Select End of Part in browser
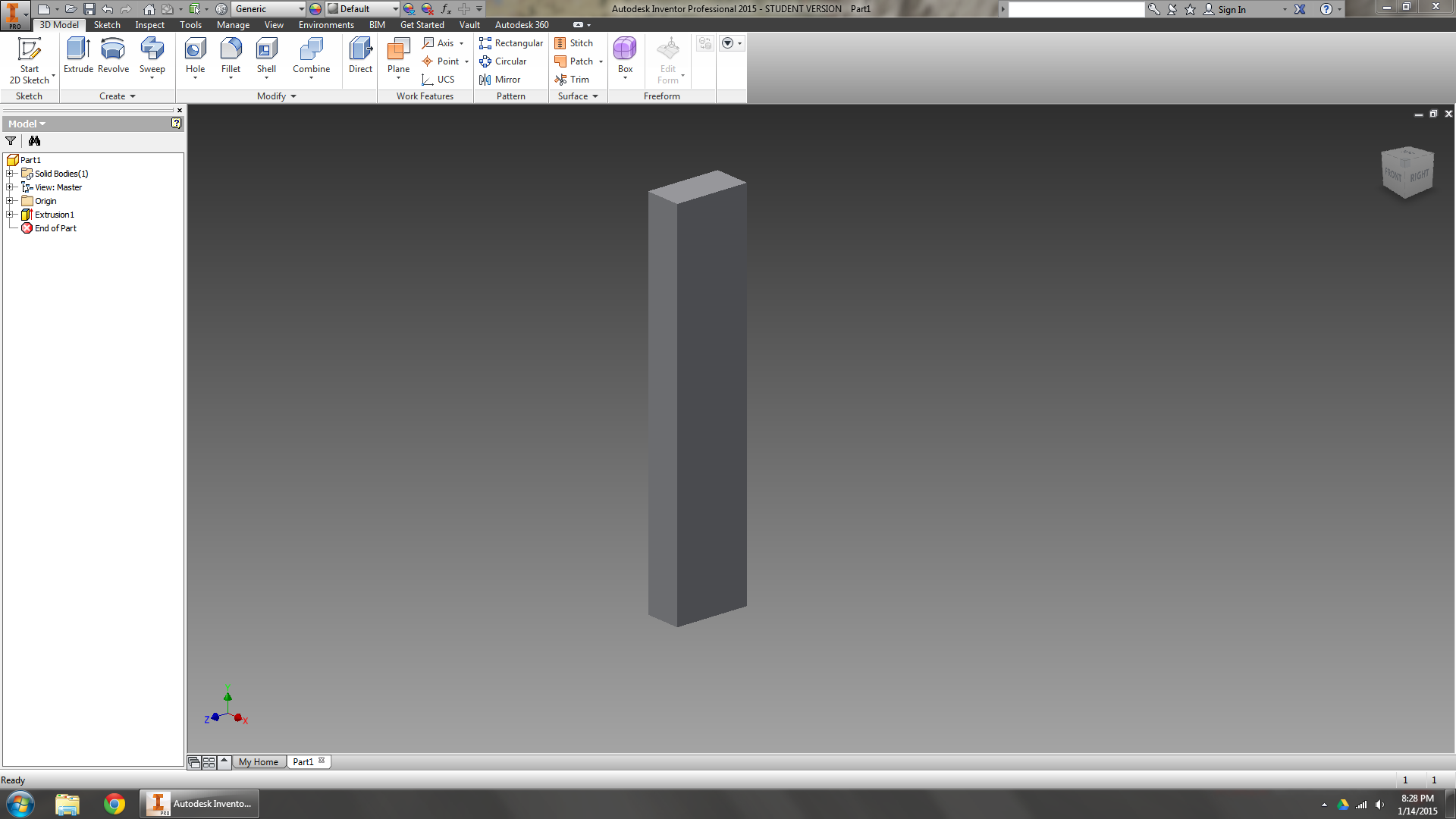The width and height of the screenshot is (1456, 819). tap(49, 228)
